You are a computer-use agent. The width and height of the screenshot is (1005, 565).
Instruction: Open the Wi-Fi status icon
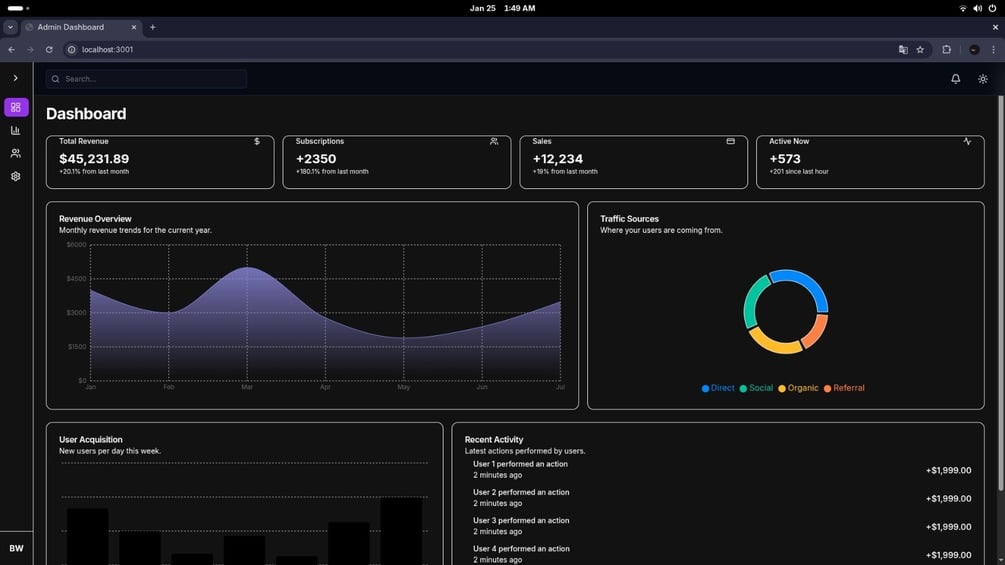tap(963, 8)
